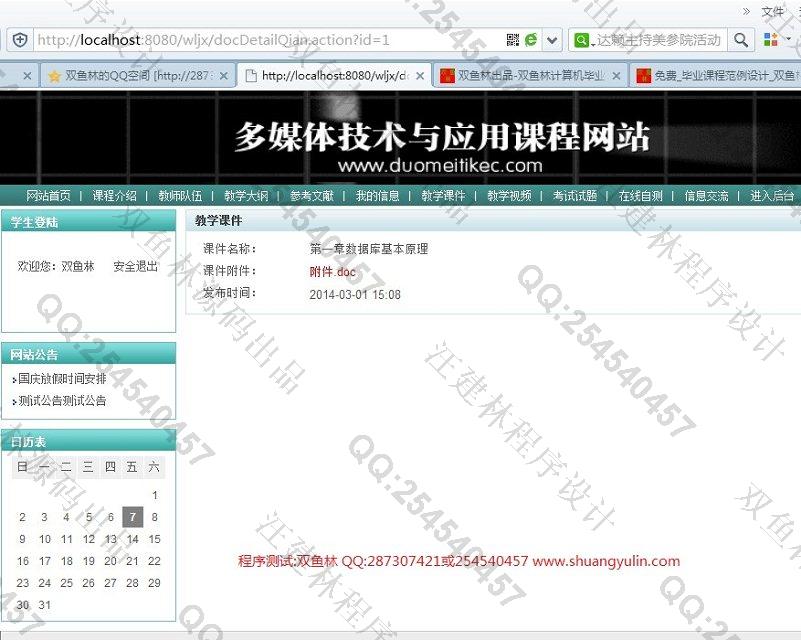Open the QR code icon in address bar

point(512,40)
